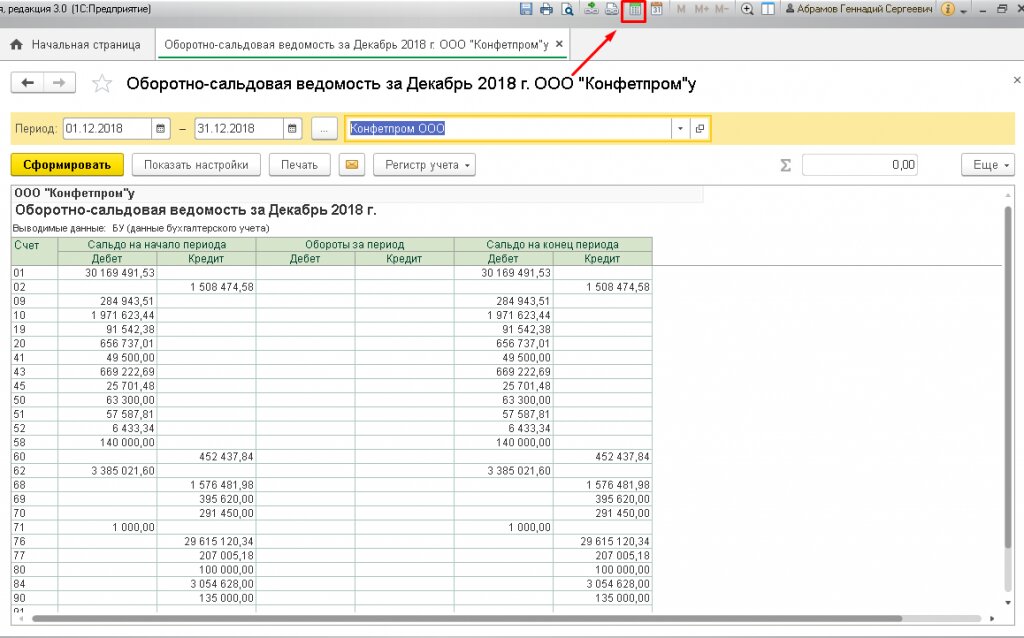Click the organization field Конфетпром ООО
The height and width of the screenshot is (638, 1024).
(508, 129)
